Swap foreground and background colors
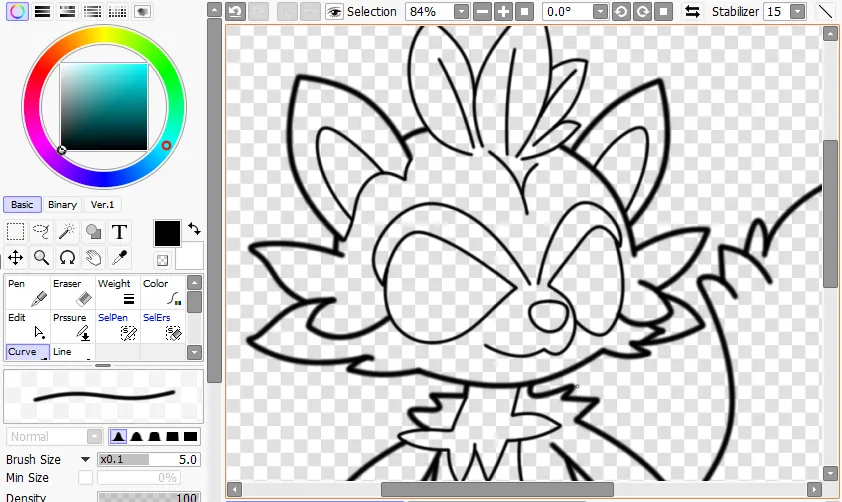This screenshot has width=842, height=502. point(194,229)
